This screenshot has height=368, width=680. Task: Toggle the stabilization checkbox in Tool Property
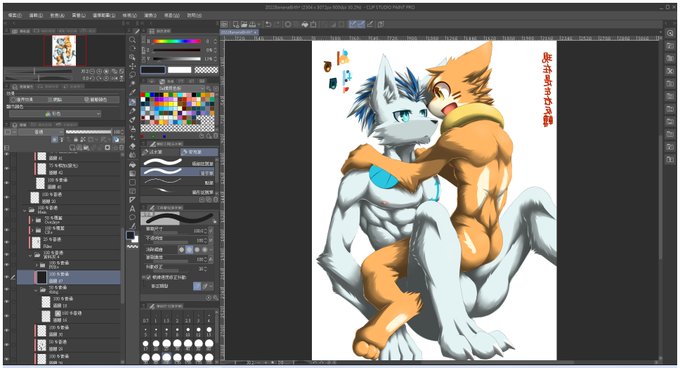(x=149, y=277)
